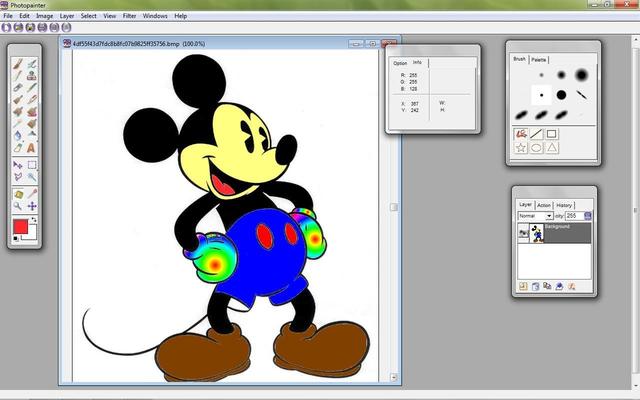Click the new document icon in top toolbar
640x400 pixels.
tap(6, 27)
